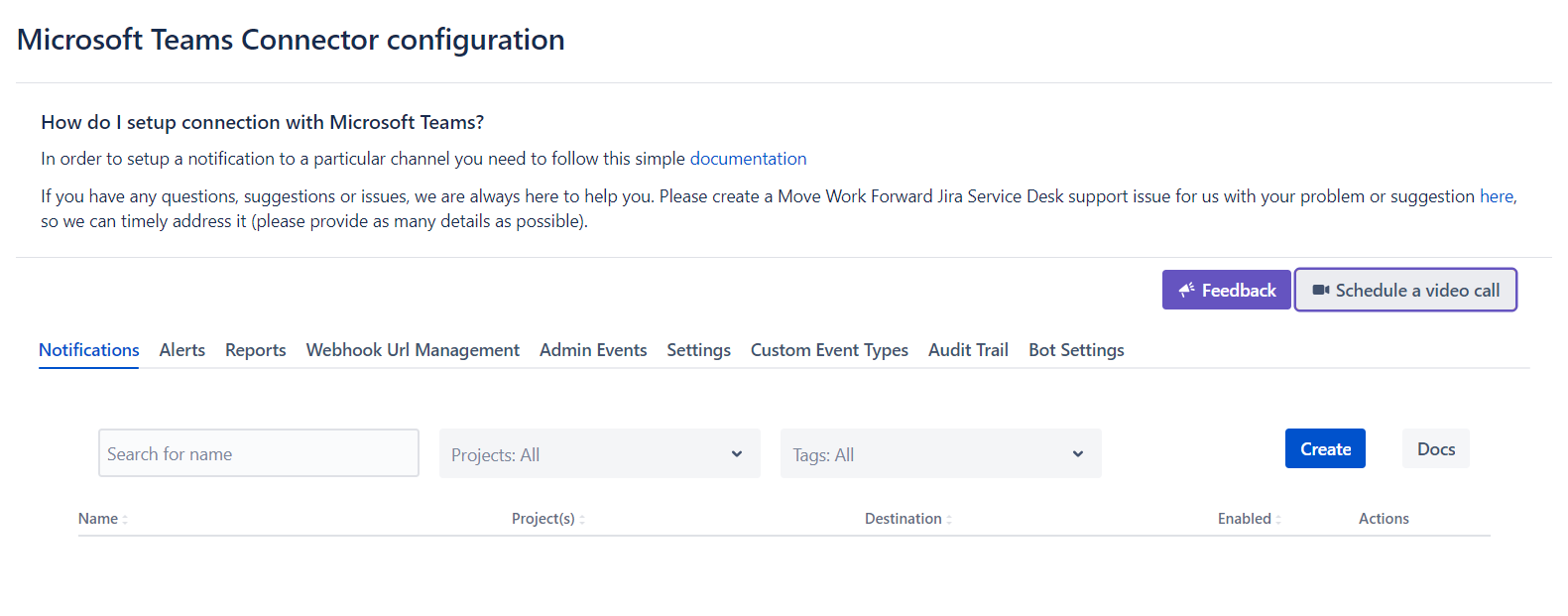Click the Actions column header
Screen dimensions: 1568x616
pos(1384,519)
